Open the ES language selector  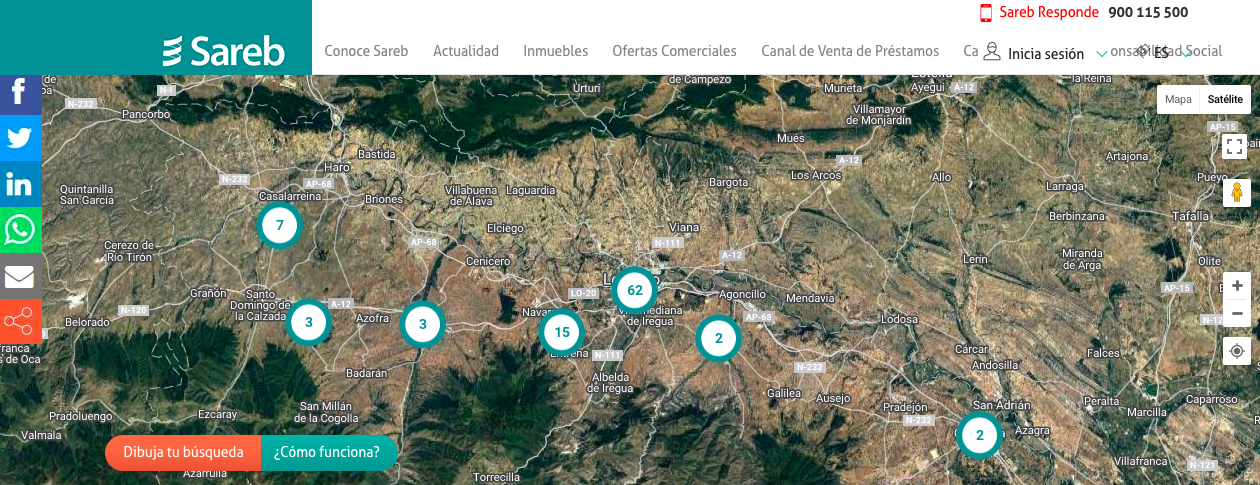click(x=1162, y=53)
